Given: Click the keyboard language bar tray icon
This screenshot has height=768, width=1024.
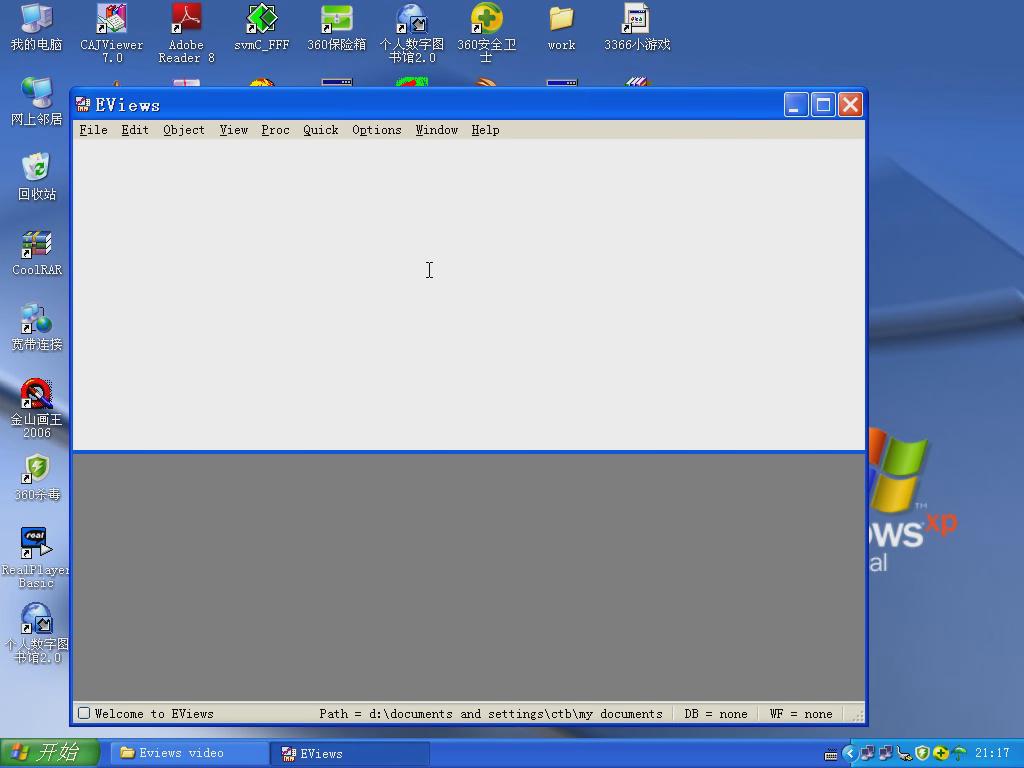Looking at the screenshot, I should pos(831,754).
